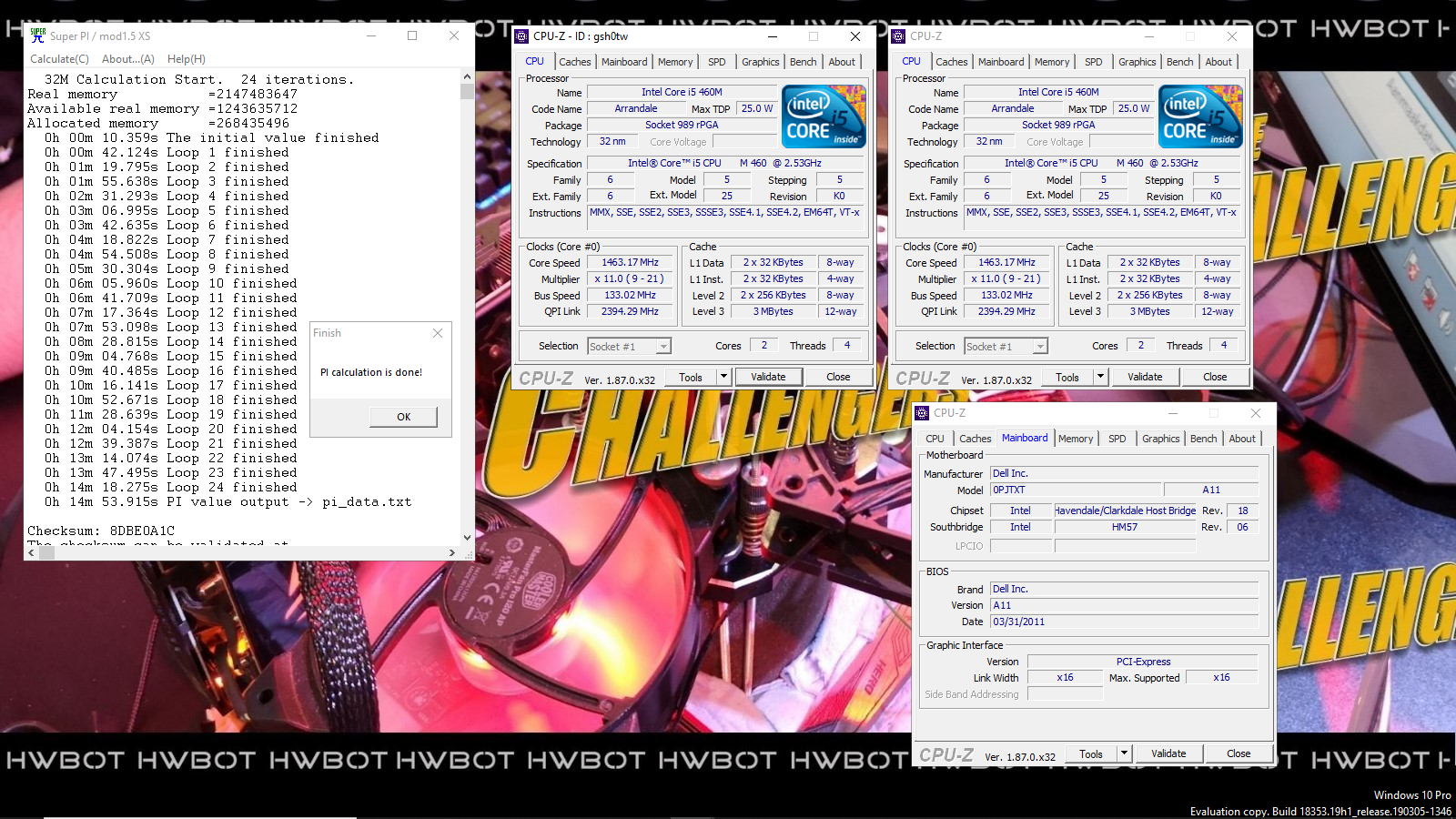Open Memory tab in the top-right CPU-Z window

[1052, 62]
